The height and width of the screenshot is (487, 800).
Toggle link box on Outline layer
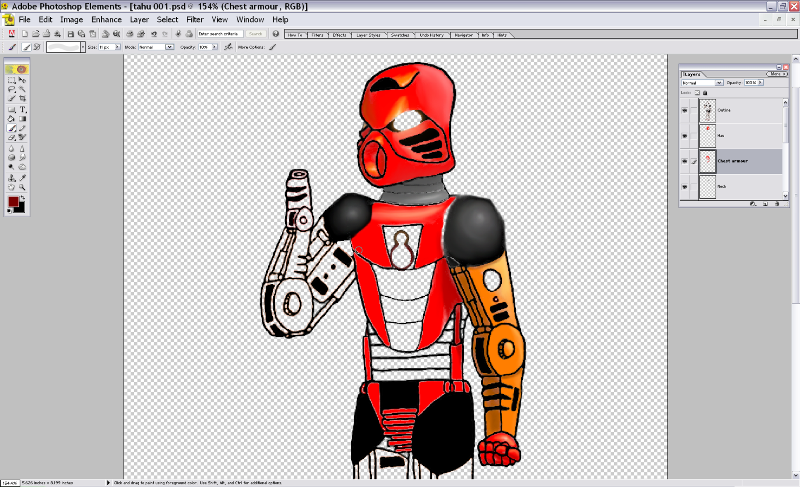point(694,111)
